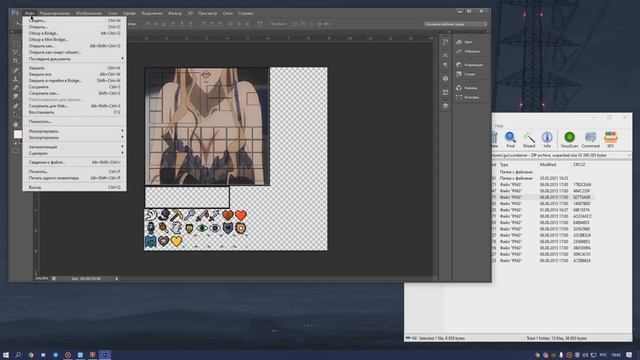This screenshot has width=640, height=360.
Task: Open the Каналы (Channels) panel icon
Action: click(459, 88)
